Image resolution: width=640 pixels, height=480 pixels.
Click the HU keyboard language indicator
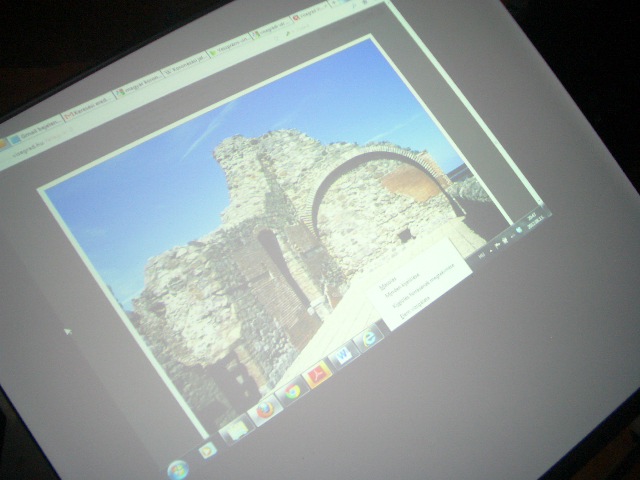483,256
